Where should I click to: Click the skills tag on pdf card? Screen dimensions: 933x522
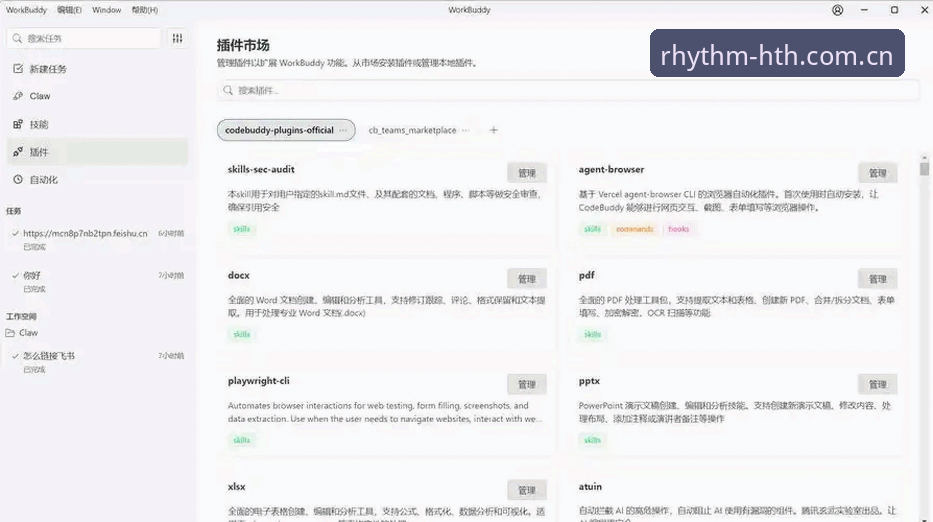click(x=593, y=335)
